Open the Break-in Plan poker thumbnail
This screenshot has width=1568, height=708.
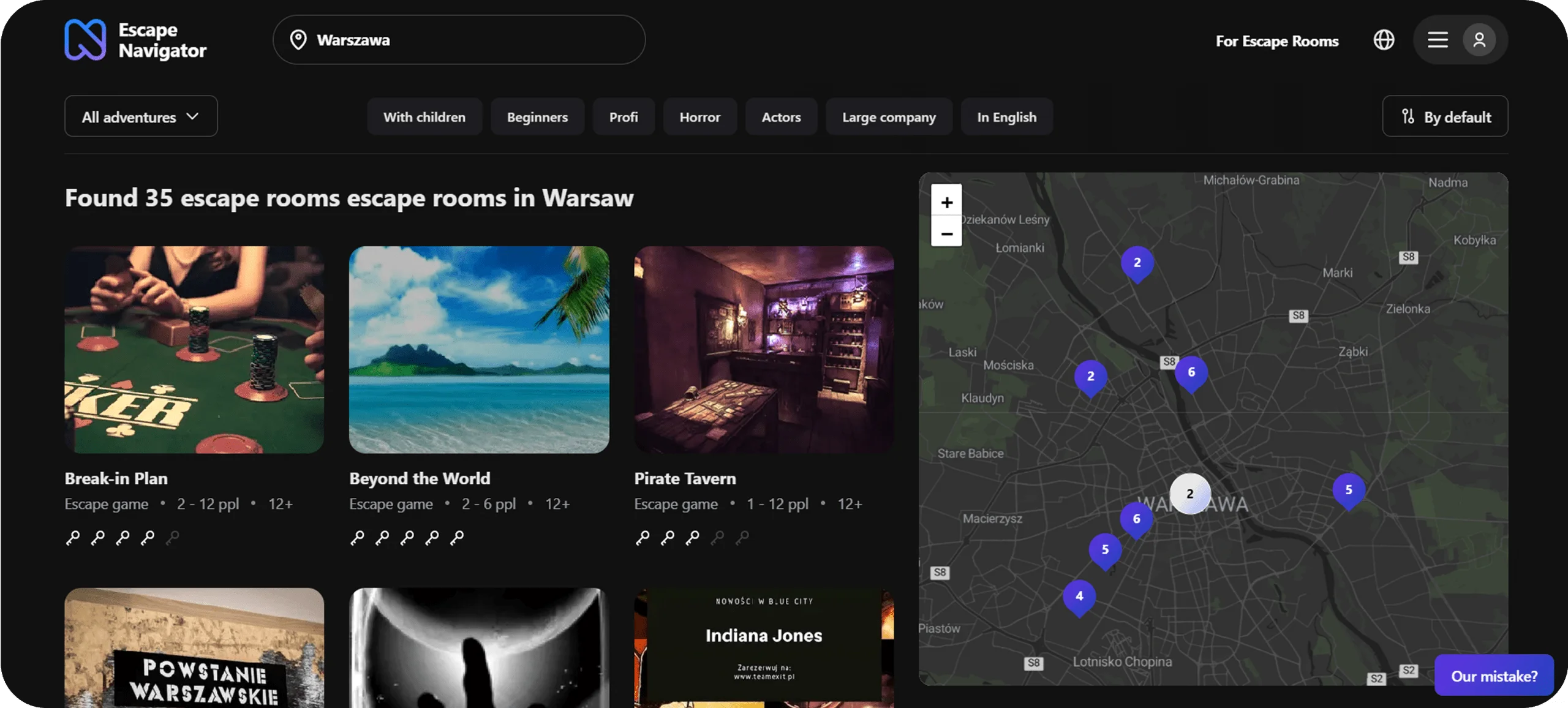click(x=194, y=350)
